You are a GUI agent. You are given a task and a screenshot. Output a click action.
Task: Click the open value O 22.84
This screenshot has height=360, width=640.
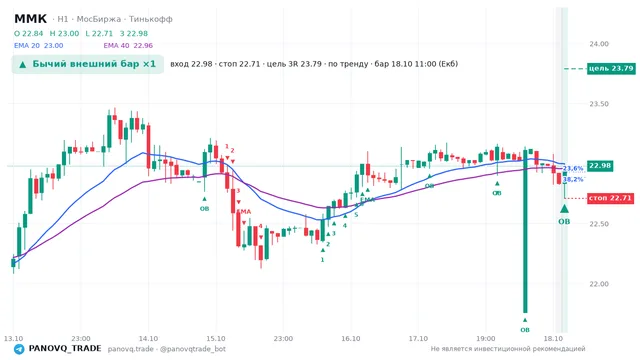tap(29, 33)
